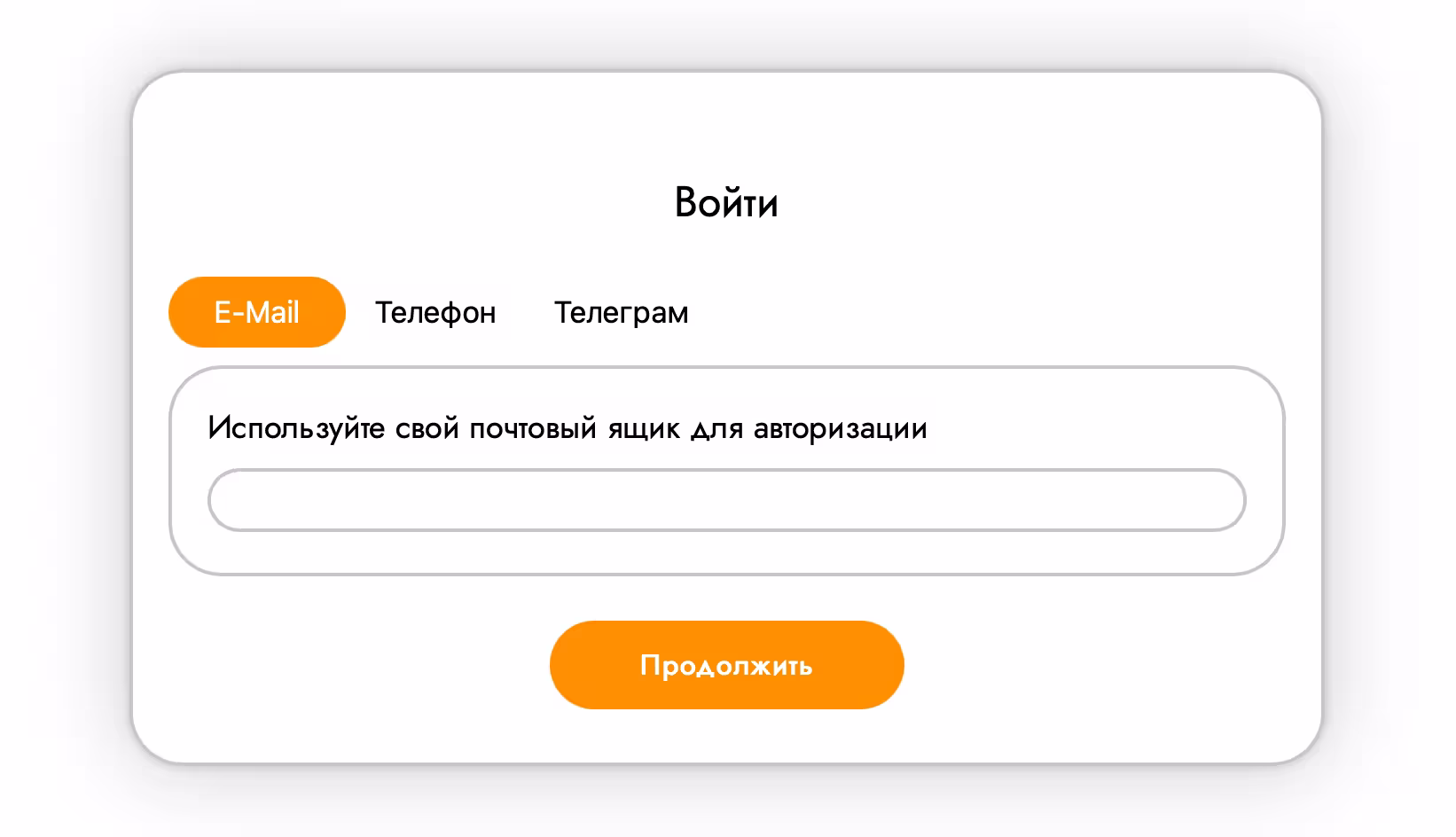The height and width of the screenshot is (837, 1456).
Task: Click the Используйте свой почтовый ящик label
Action: tap(567, 428)
